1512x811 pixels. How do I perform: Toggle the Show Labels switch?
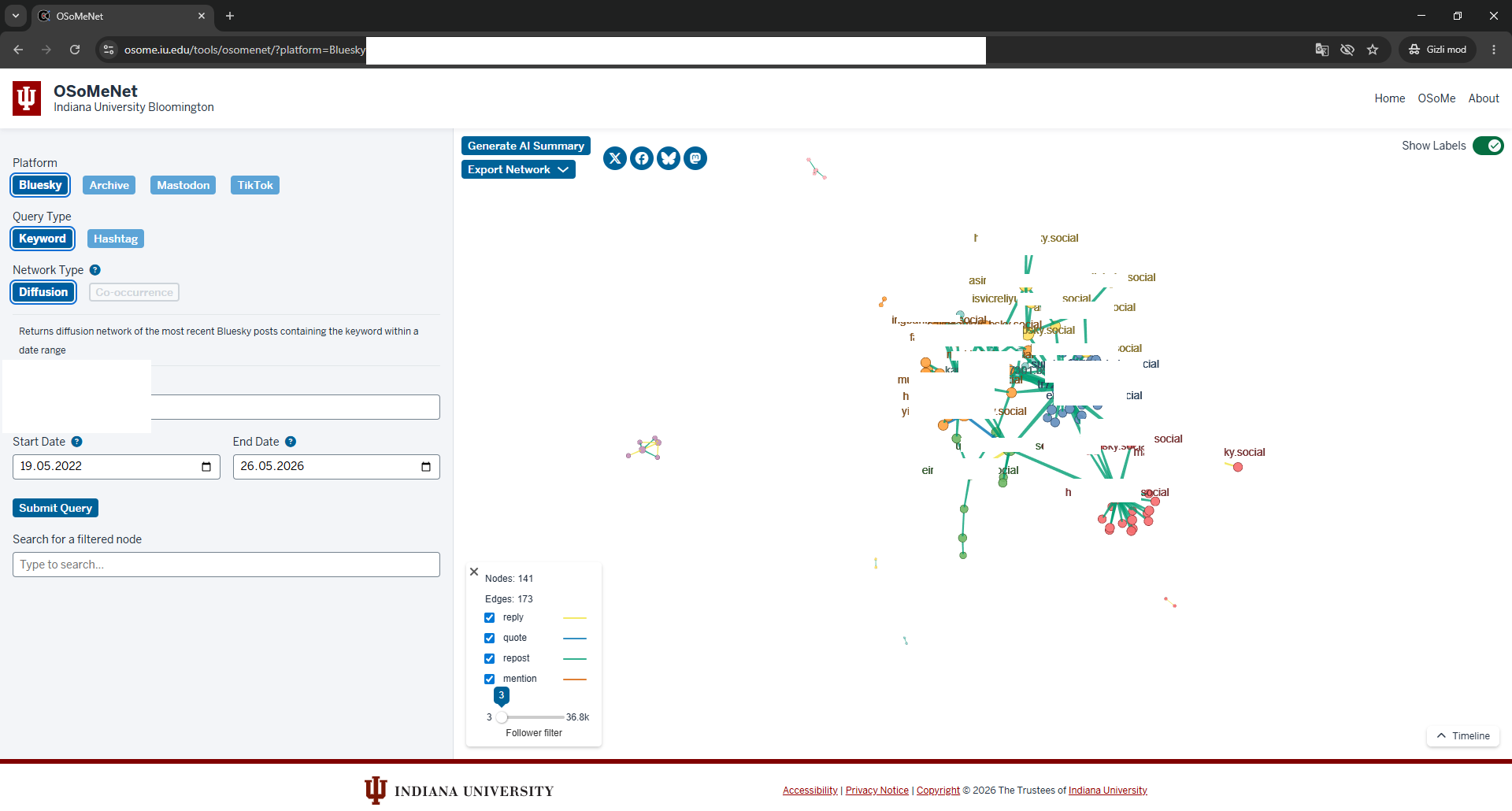pos(1488,146)
